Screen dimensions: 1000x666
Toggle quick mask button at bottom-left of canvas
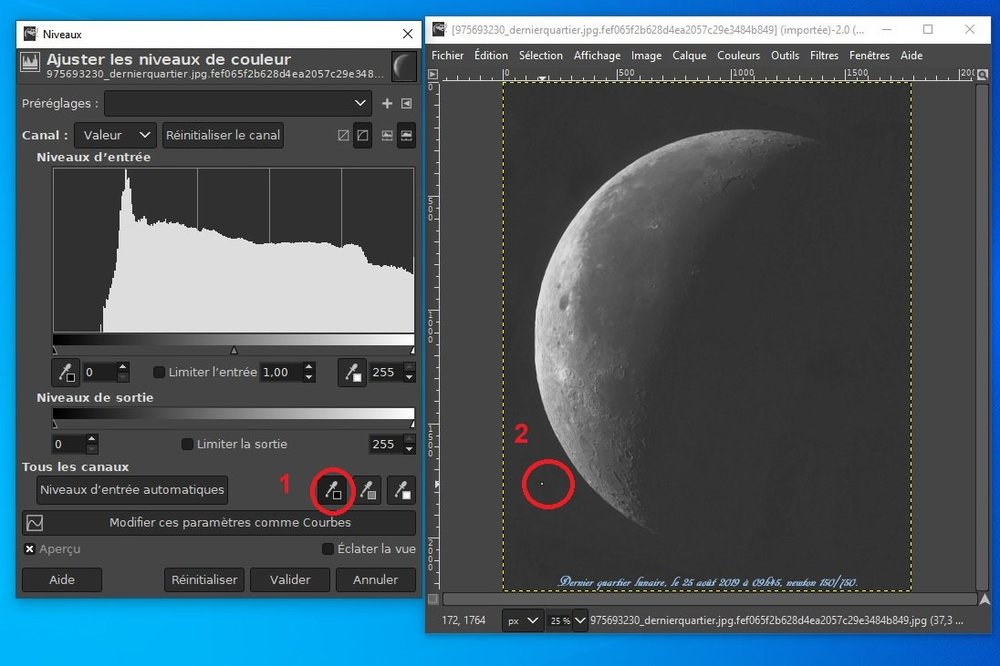(x=433, y=599)
